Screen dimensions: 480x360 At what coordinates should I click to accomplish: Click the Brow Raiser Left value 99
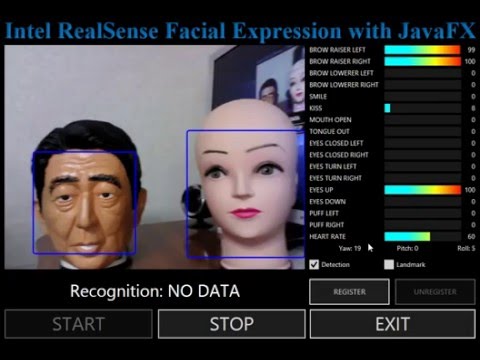(x=471, y=50)
